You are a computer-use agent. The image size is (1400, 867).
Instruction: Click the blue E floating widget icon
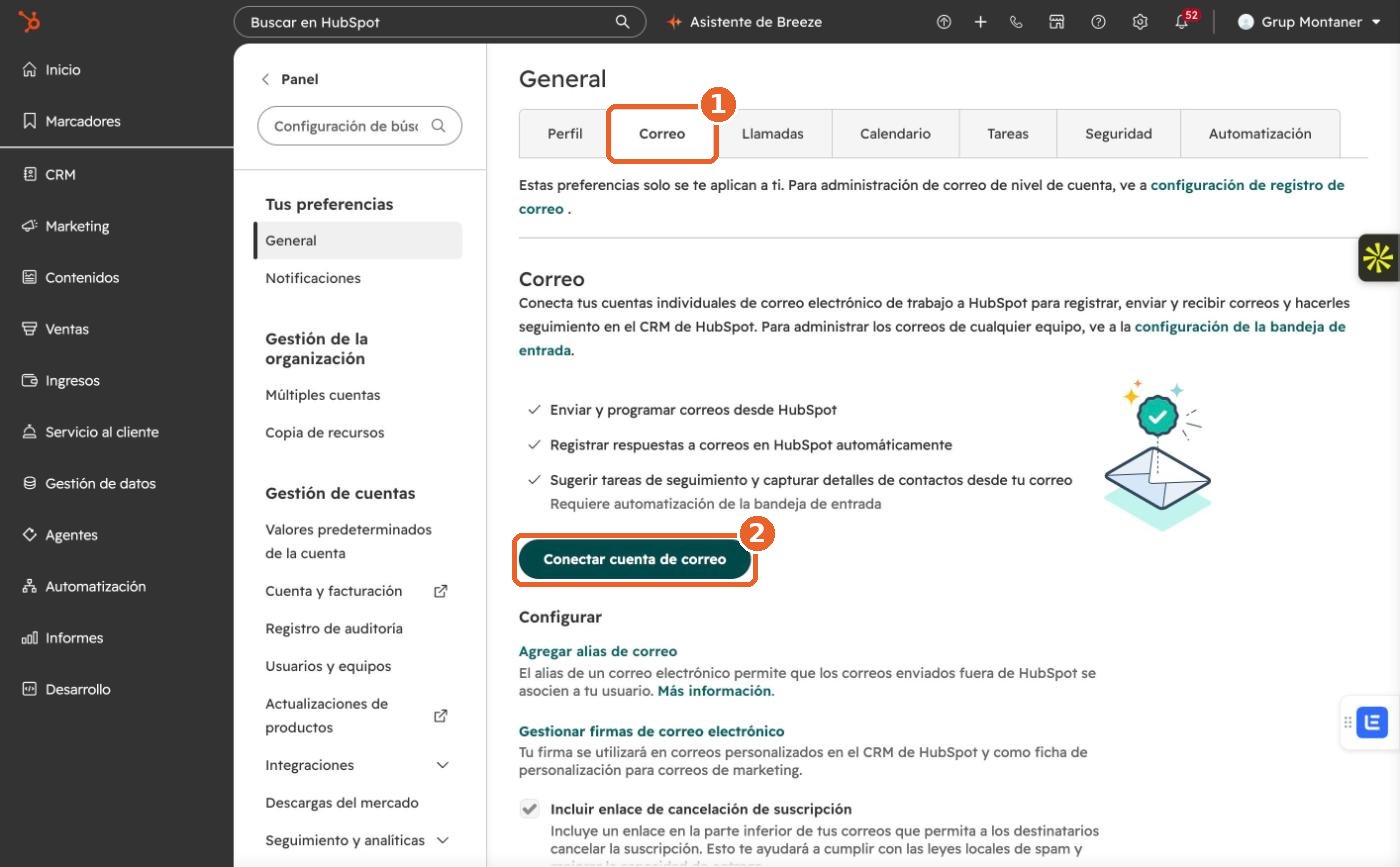pyautogui.click(x=1372, y=722)
